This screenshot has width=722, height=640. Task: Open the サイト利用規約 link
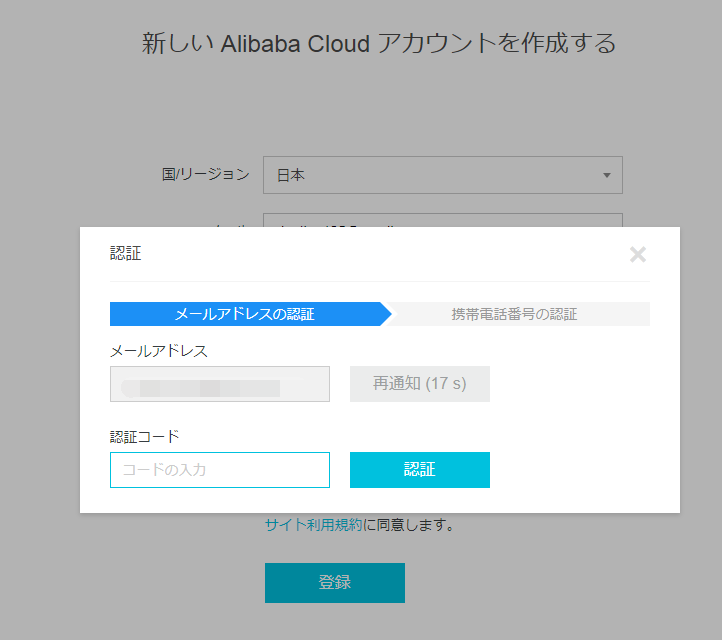[x=313, y=525]
